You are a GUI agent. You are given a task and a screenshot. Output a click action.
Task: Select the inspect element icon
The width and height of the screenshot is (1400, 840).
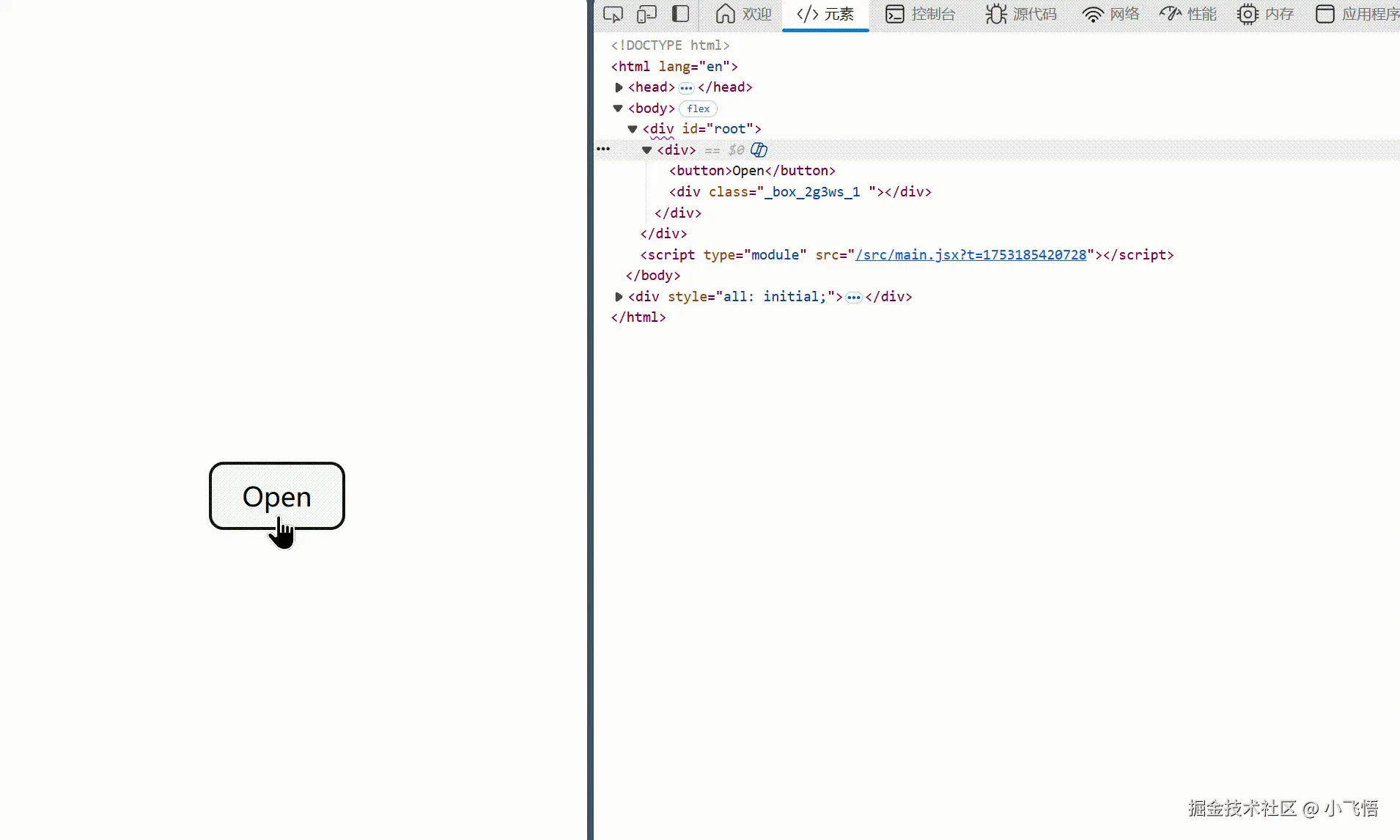[x=613, y=14]
